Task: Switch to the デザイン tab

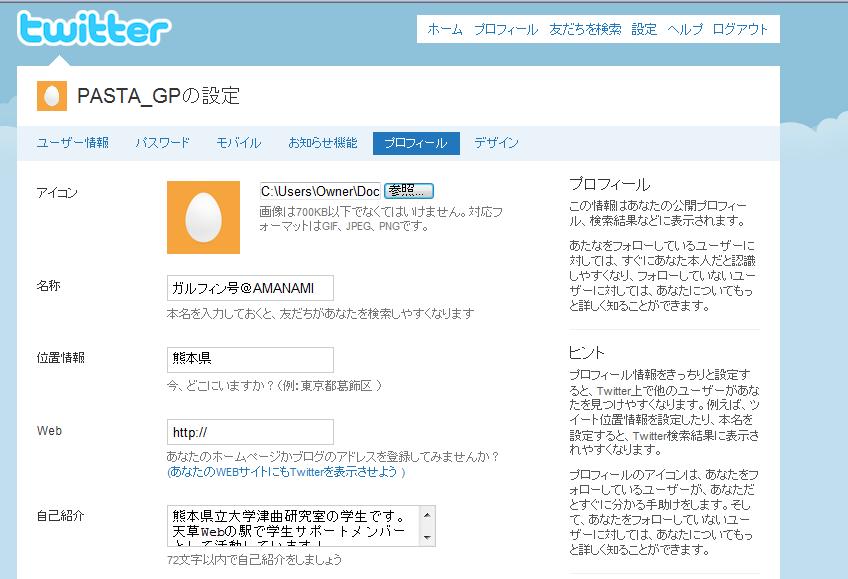Action: pos(496,143)
